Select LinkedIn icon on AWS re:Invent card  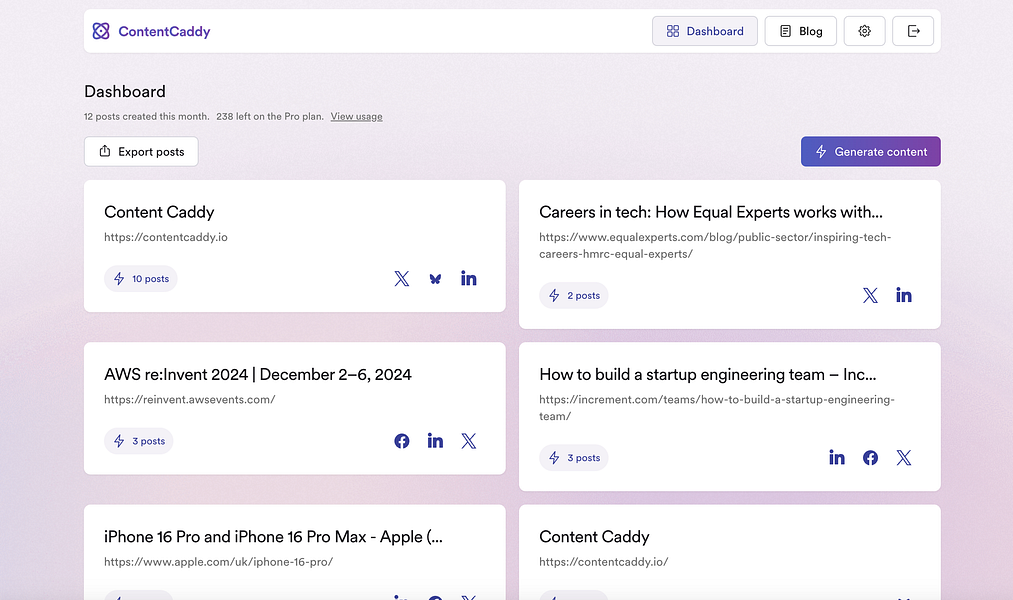coord(435,440)
